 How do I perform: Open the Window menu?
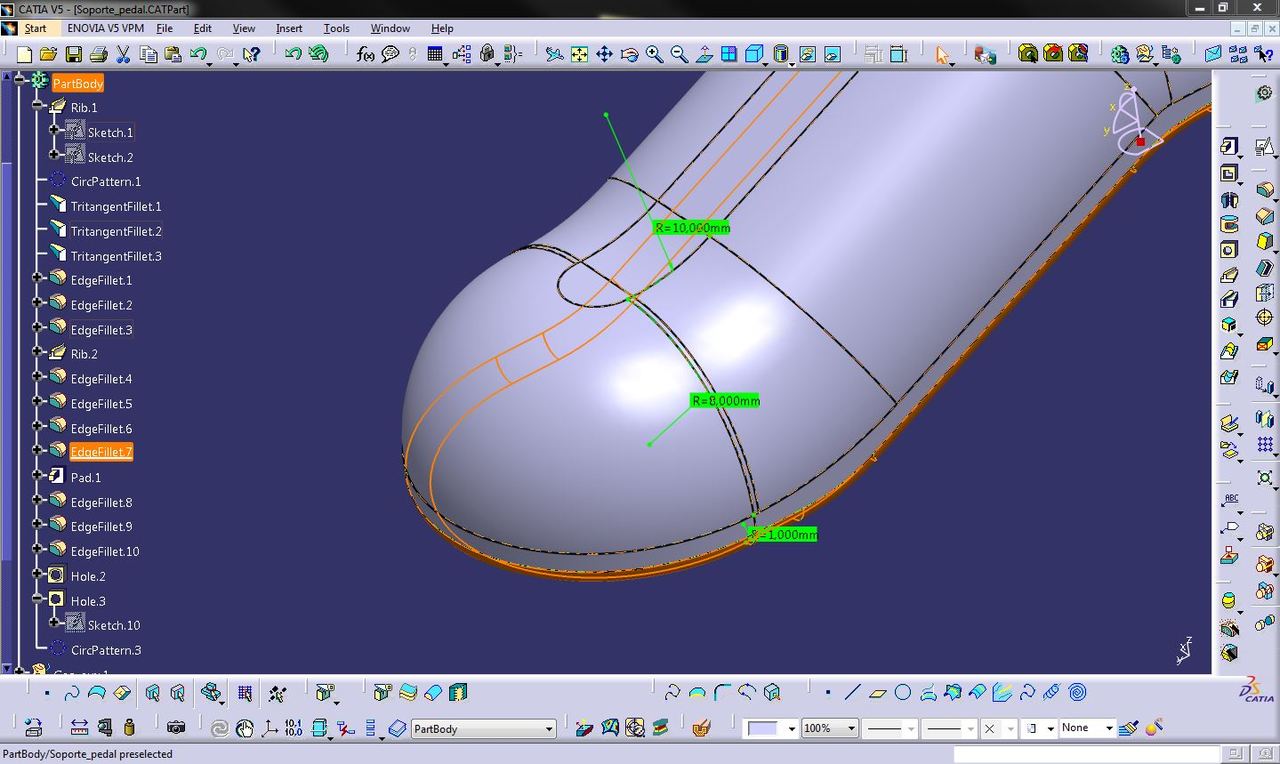coord(390,28)
